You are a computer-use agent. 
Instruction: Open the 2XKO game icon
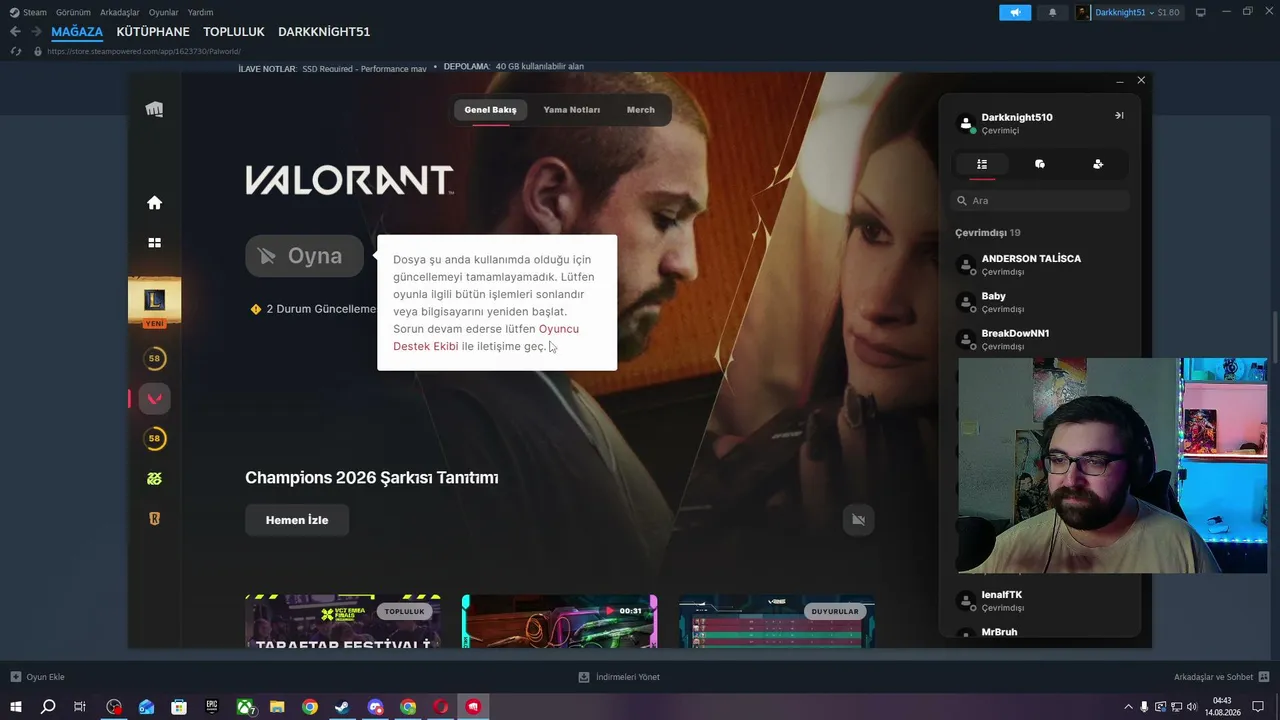(154, 479)
